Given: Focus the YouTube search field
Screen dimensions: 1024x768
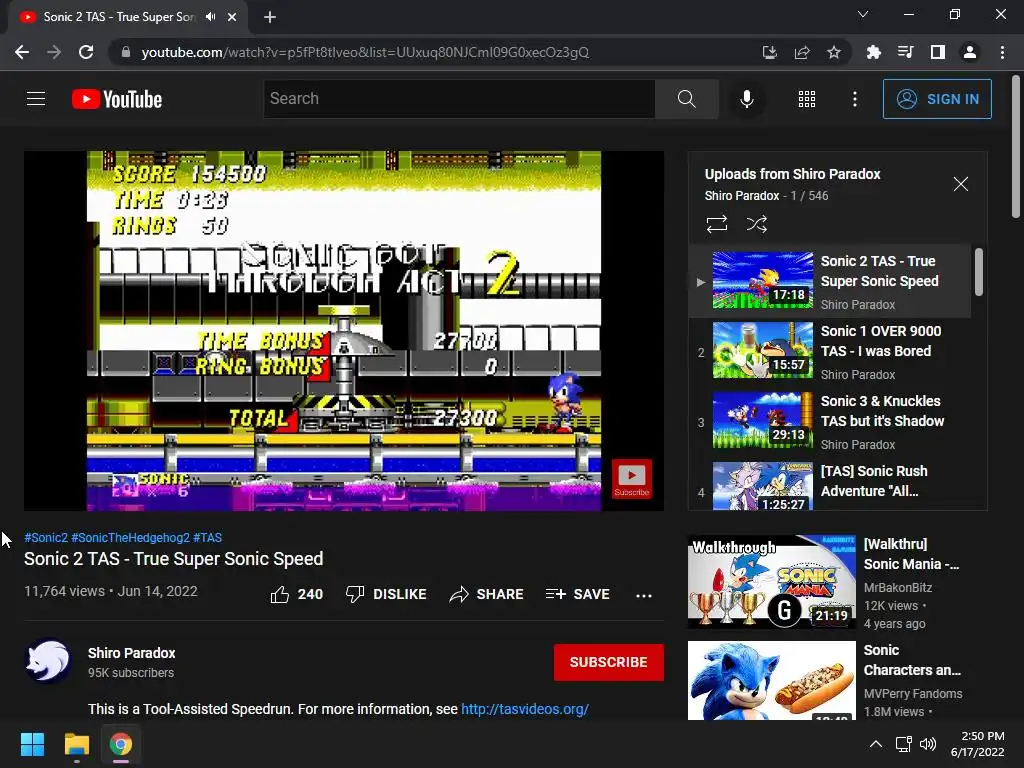Looking at the screenshot, I should (x=459, y=99).
